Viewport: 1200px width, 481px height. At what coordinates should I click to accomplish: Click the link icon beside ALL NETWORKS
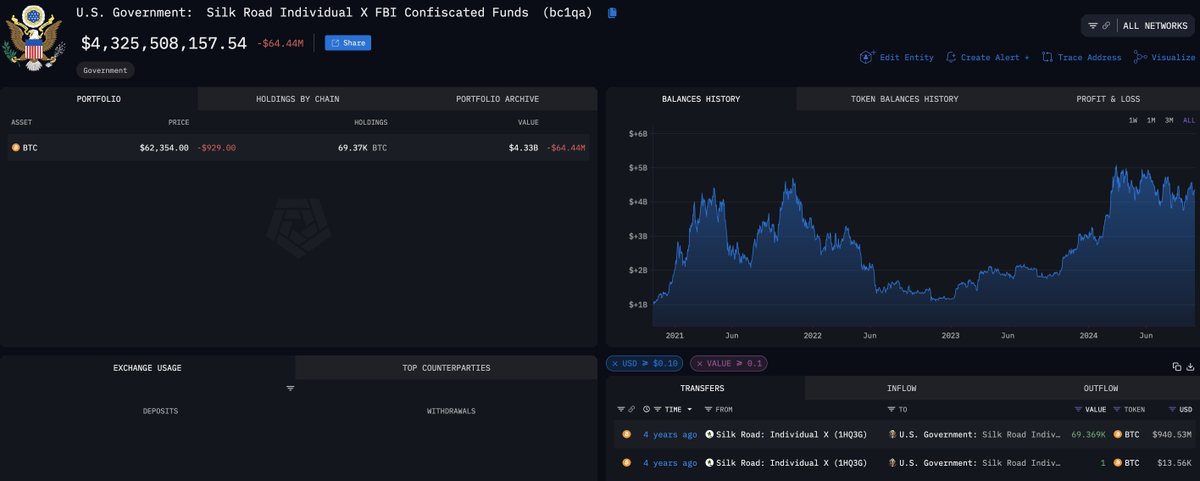click(x=1106, y=25)
